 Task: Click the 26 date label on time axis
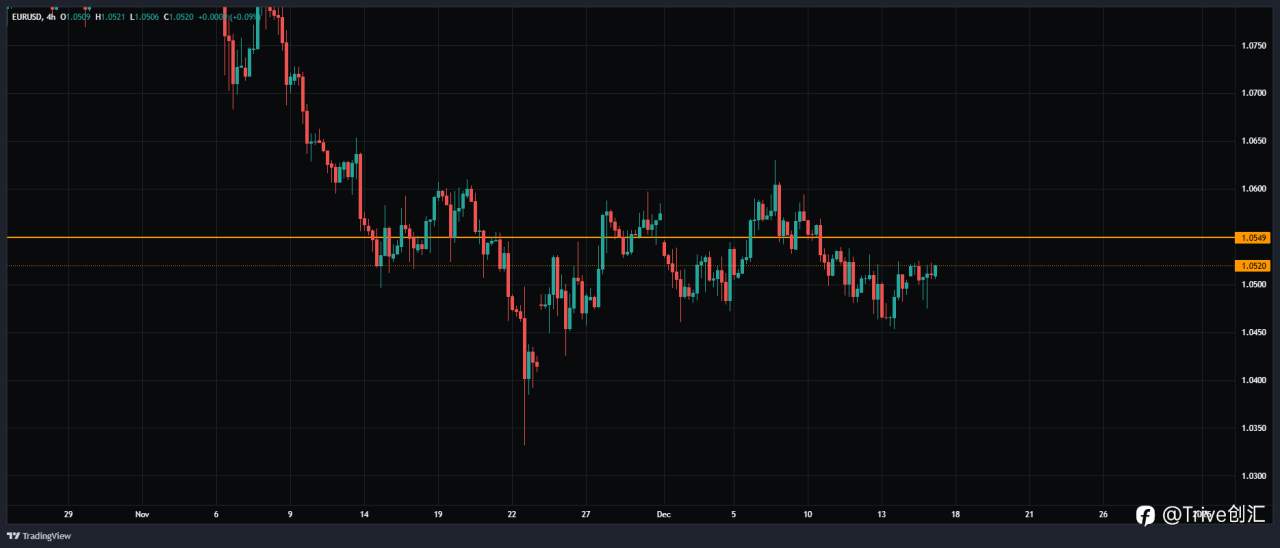tap(1103, 514)
